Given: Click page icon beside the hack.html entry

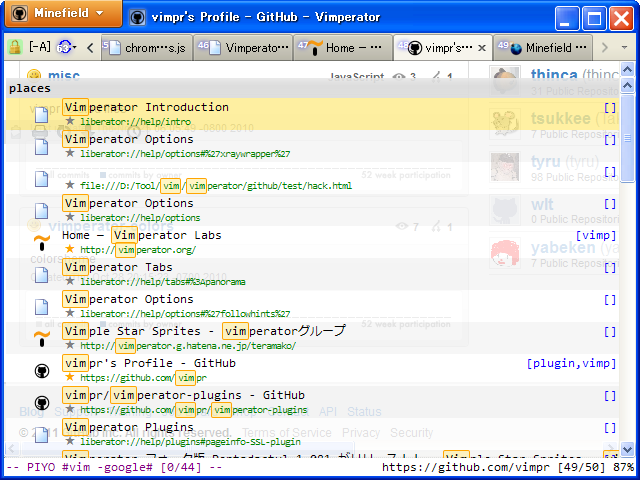Looking at the screenshot, I should [41, 179].
